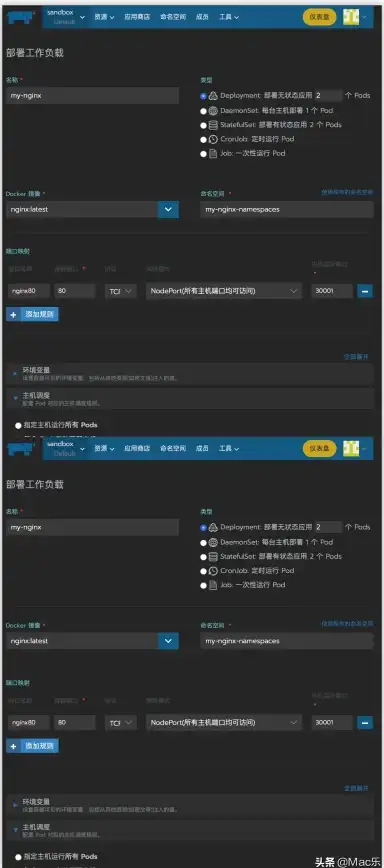Select the Job radio in the upper form
The image size is (384, 868).
click(204, 154)
